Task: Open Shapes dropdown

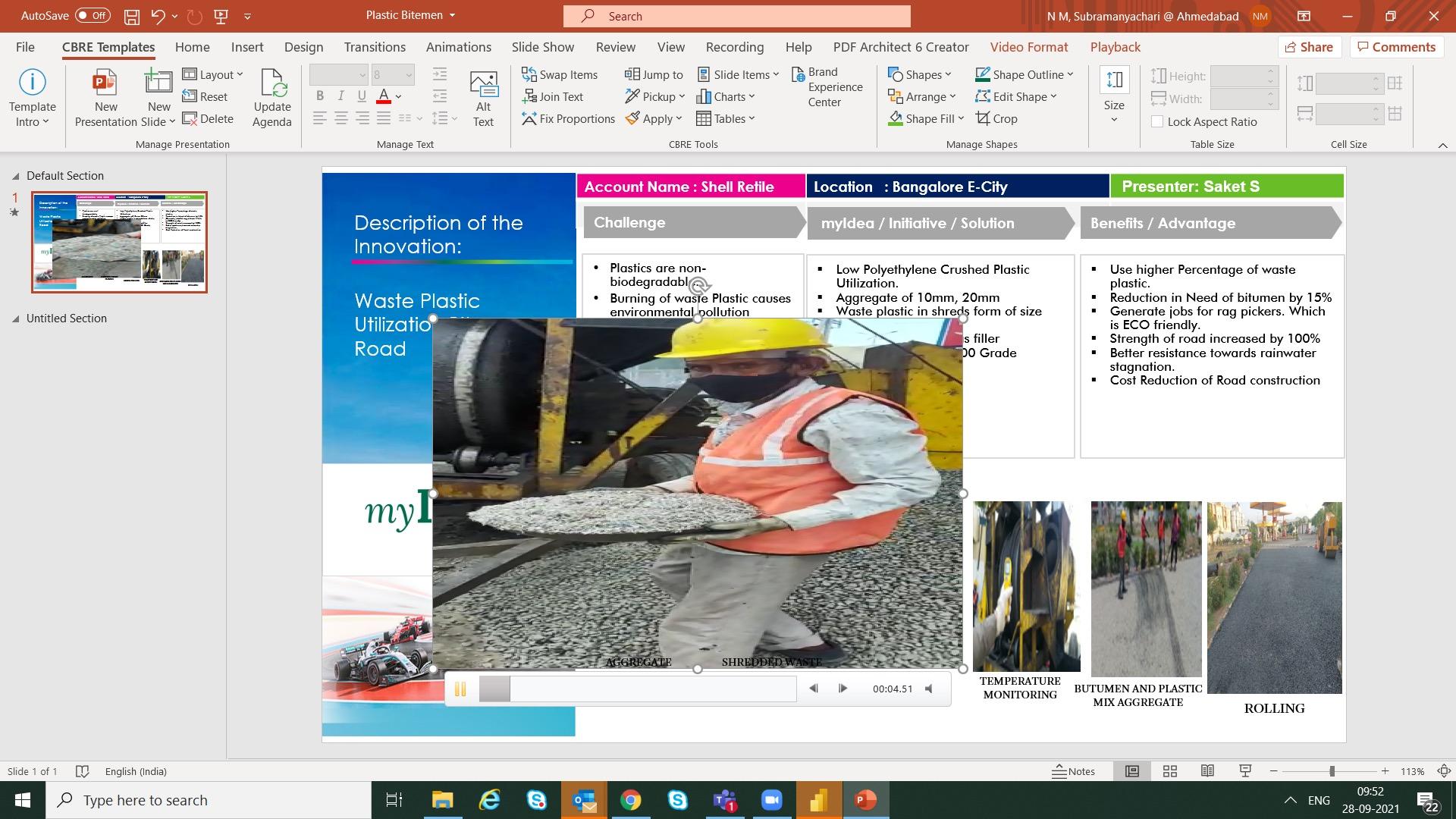Action: point(919,74)
